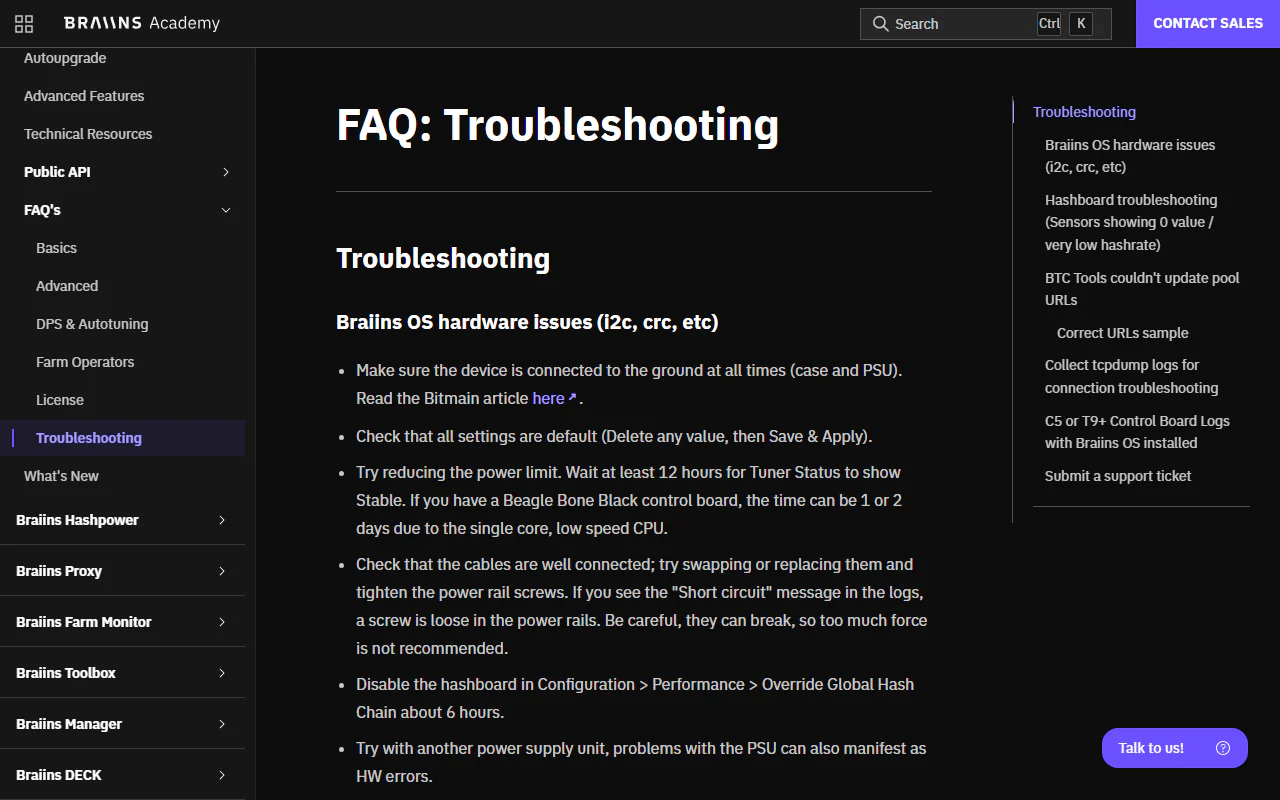Collapse the FAQ's section chevron
The width and height of the screenshot is (1280, 800).
tap(226, 210)
